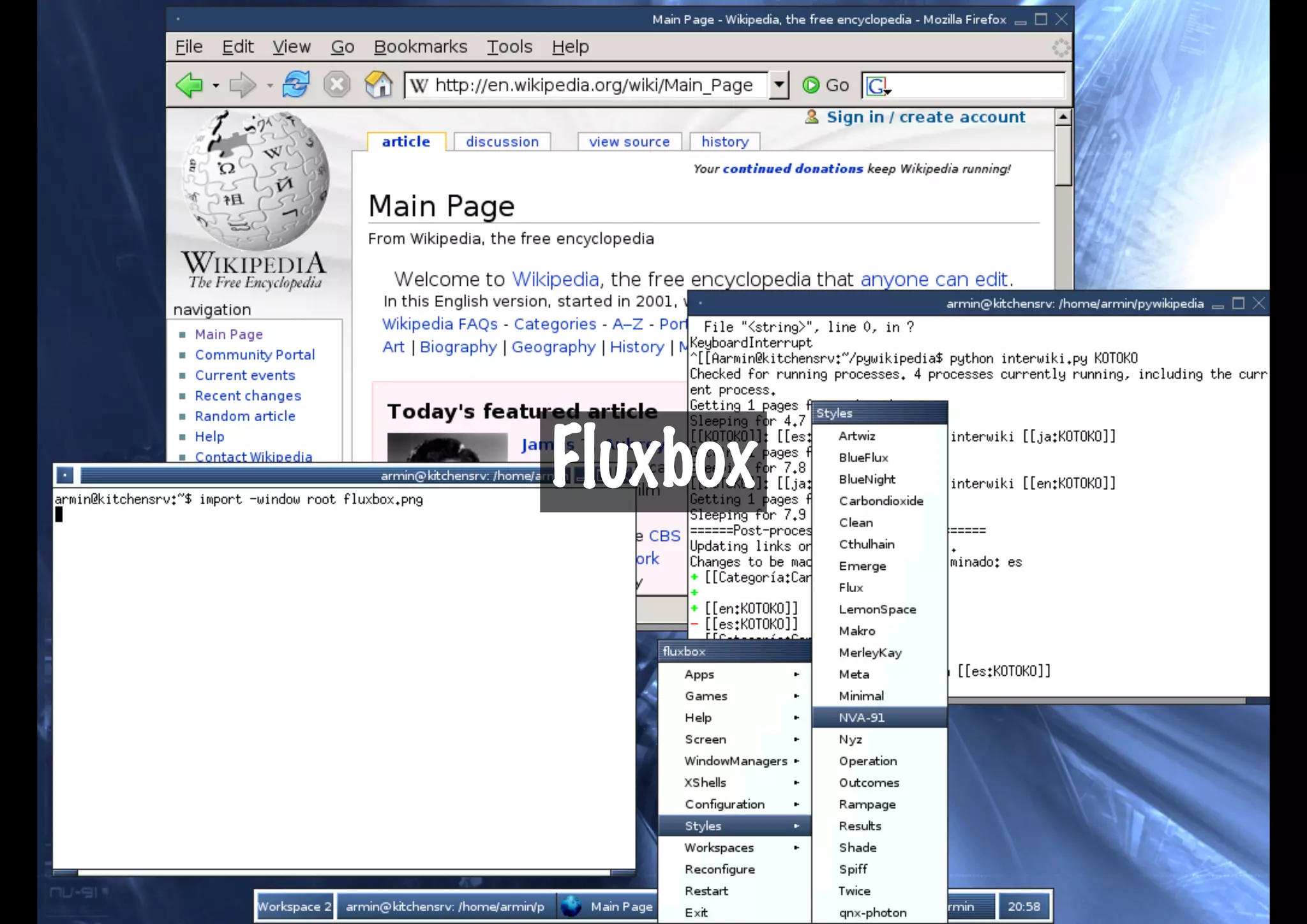The width and height of the screenshot is (1307, 924).
Task: Click the Workspace 2 label in the toolbar
Action: click(294, 906)
